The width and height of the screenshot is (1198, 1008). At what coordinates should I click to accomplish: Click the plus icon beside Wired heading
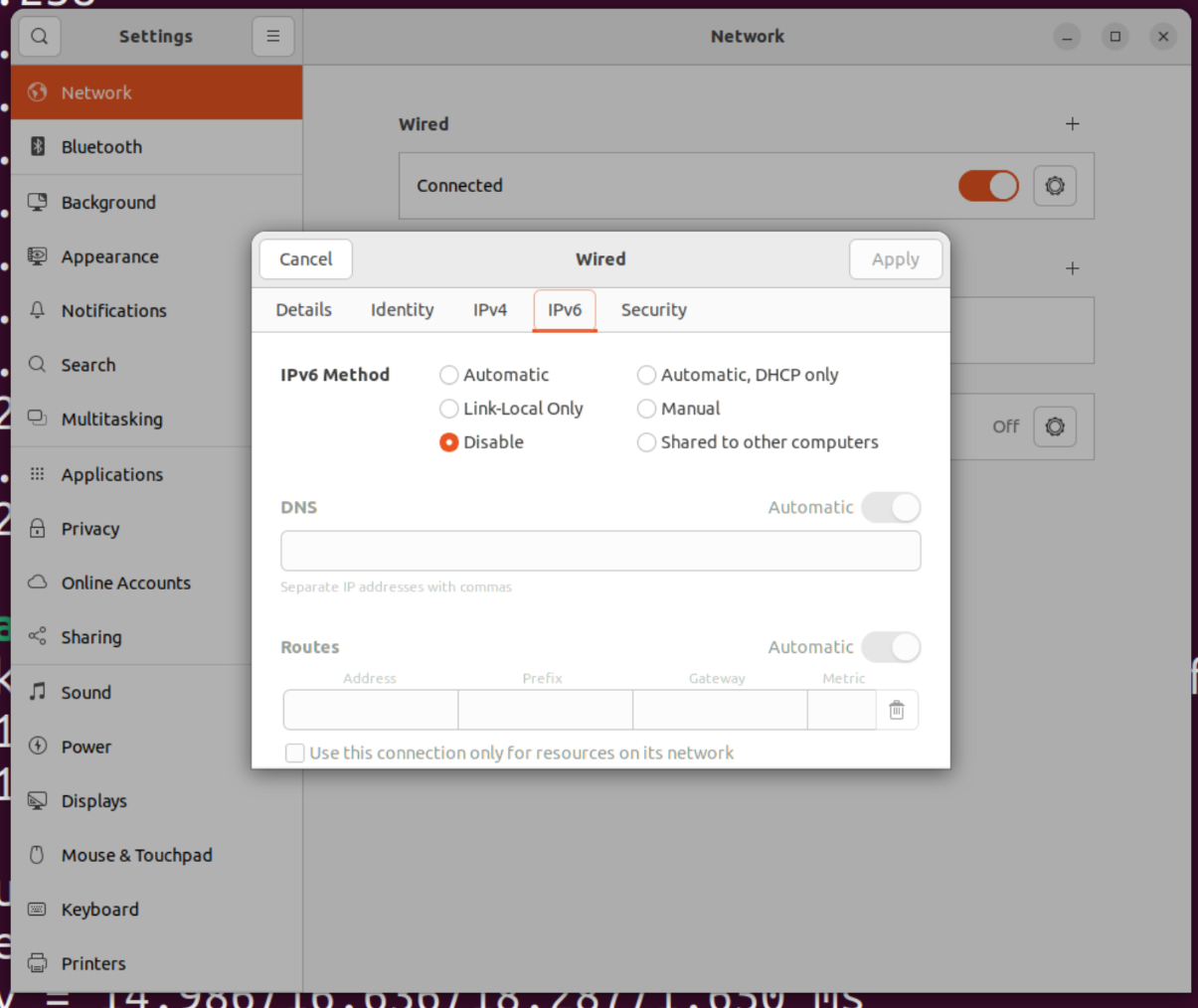(1072, 124)
